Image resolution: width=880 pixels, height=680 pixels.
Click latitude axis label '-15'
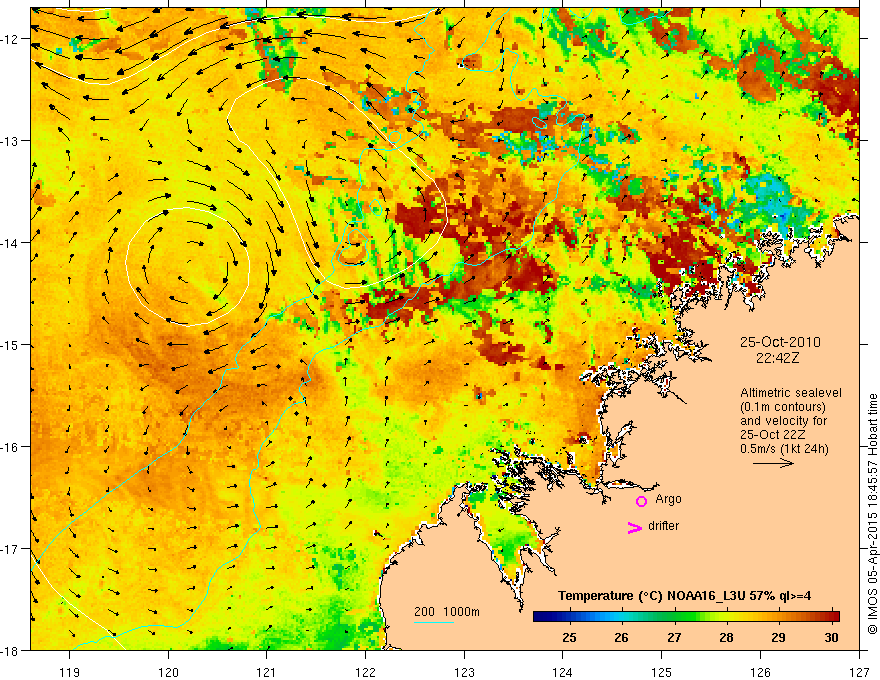pyautogui.click(x=10, y=345)
